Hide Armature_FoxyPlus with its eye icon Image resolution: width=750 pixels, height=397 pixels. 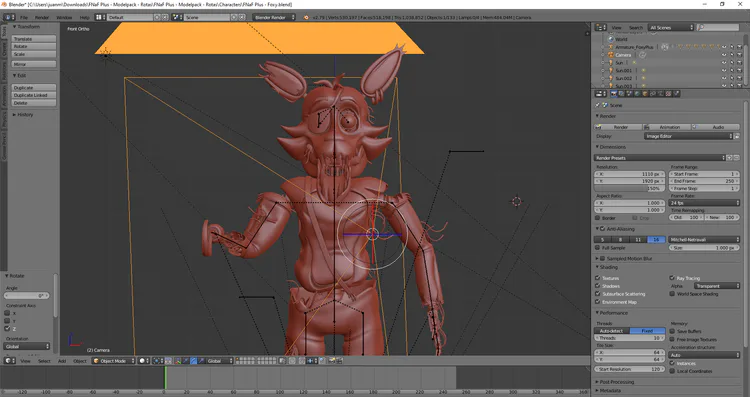click(724, 47)
